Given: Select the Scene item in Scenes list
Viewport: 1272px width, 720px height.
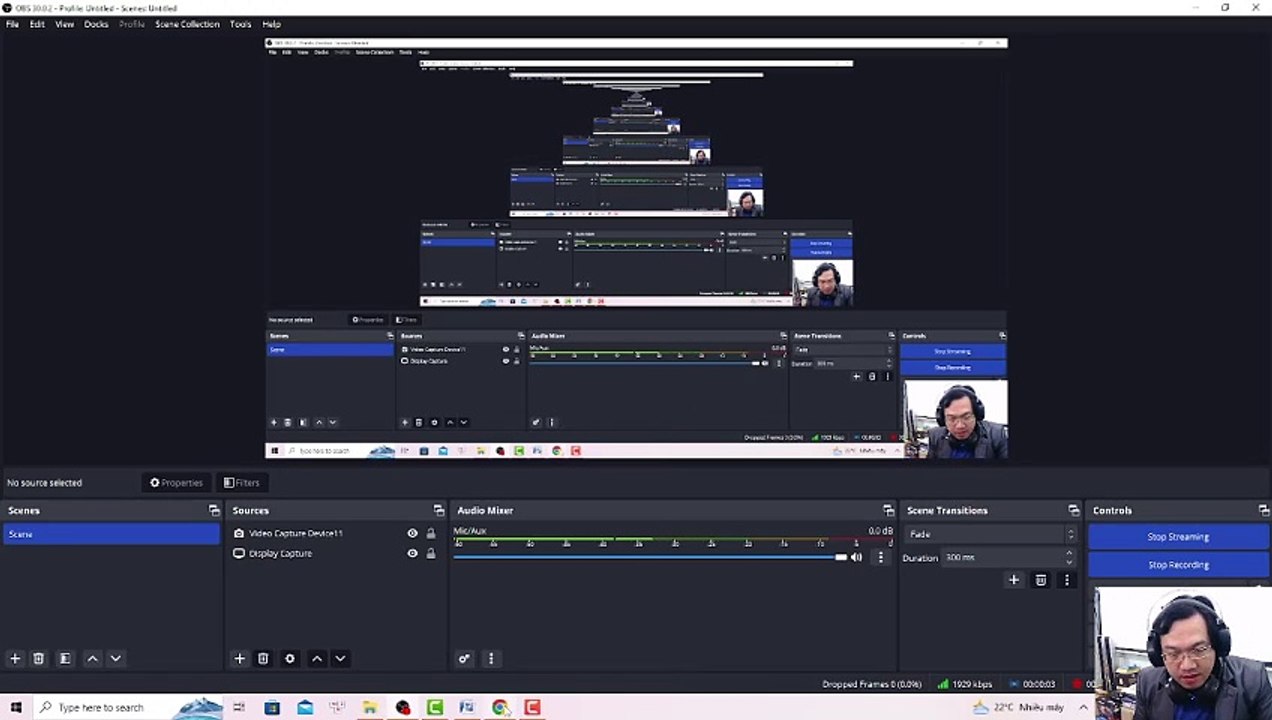Looking at the screenshot, I should pyautogui.click(x=111, y=534).
